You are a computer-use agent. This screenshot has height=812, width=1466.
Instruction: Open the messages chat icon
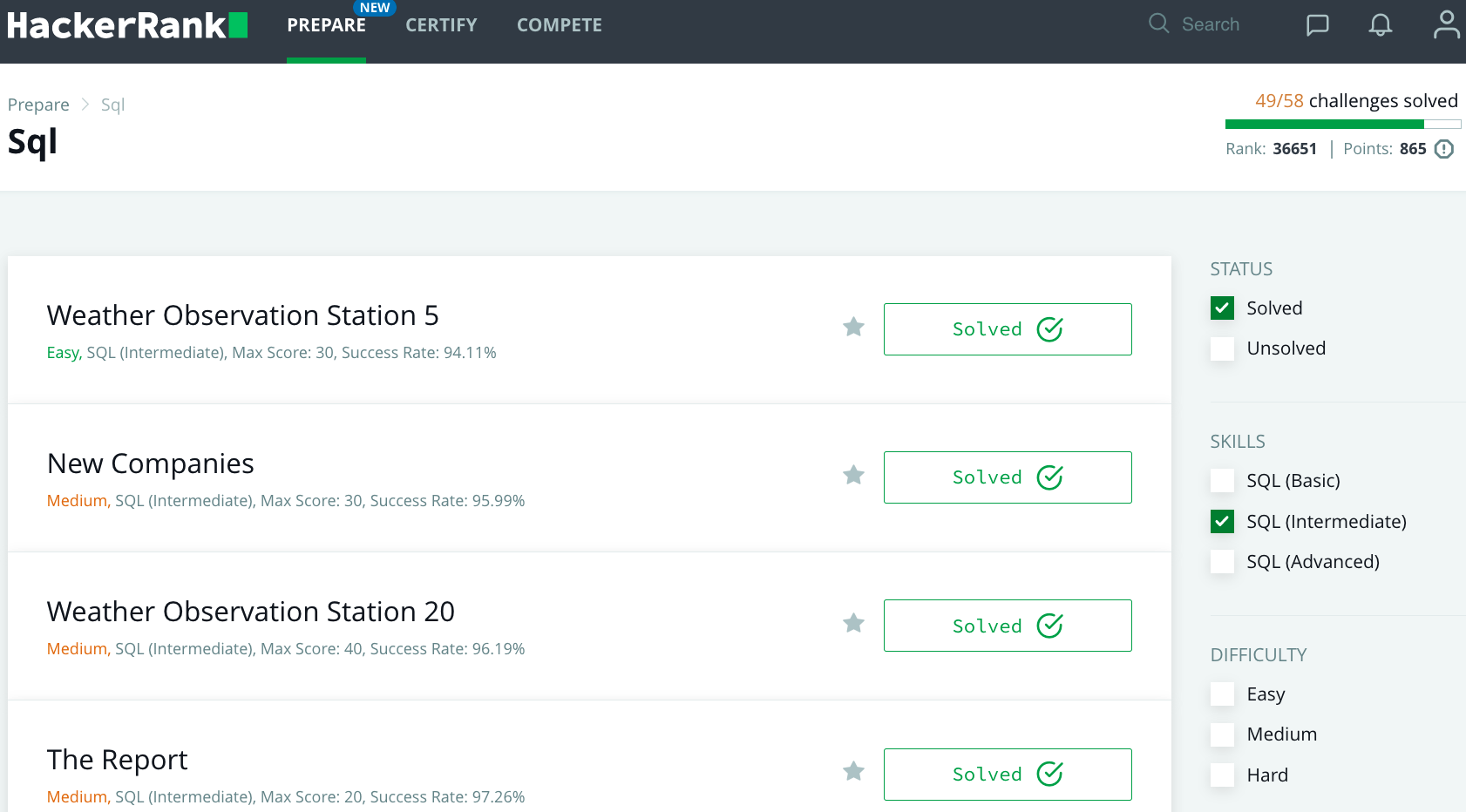pyautogui.click(x=1317, y=24)
